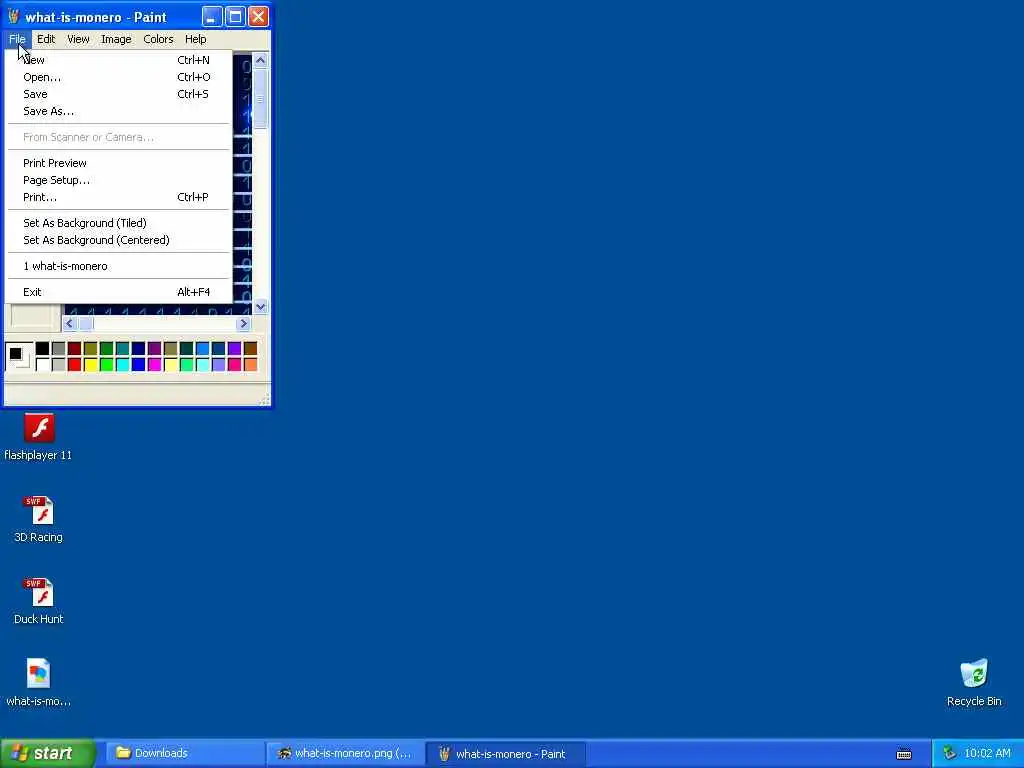The width and height of the screenshot is (1024, 768).
Task: Click the vertical scrollbar thumb
Action: (261, 98)
